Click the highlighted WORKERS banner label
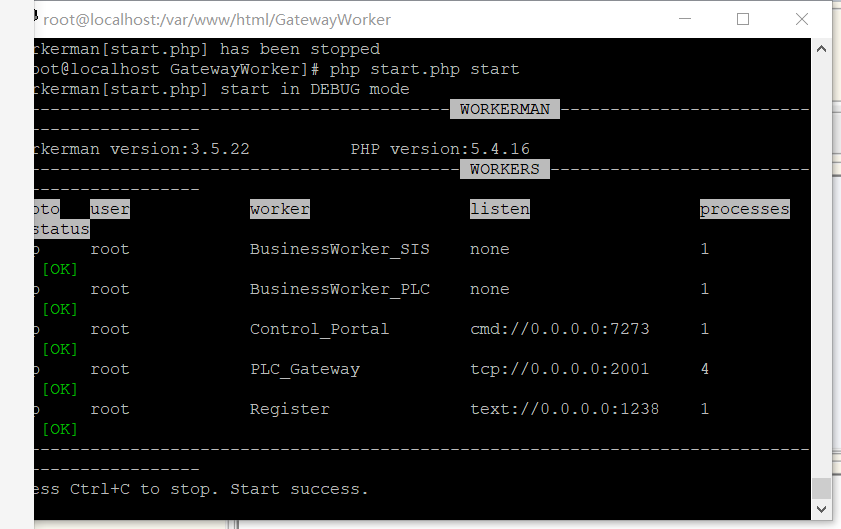 click(x=505, y=169)
